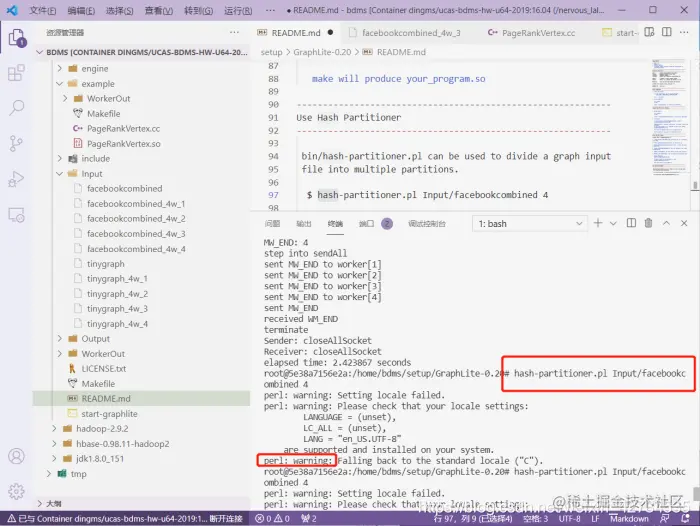Viewport: 700px width, 526px height.
Task: Create a new terminal with plus icon
Action: pos(598,223)
